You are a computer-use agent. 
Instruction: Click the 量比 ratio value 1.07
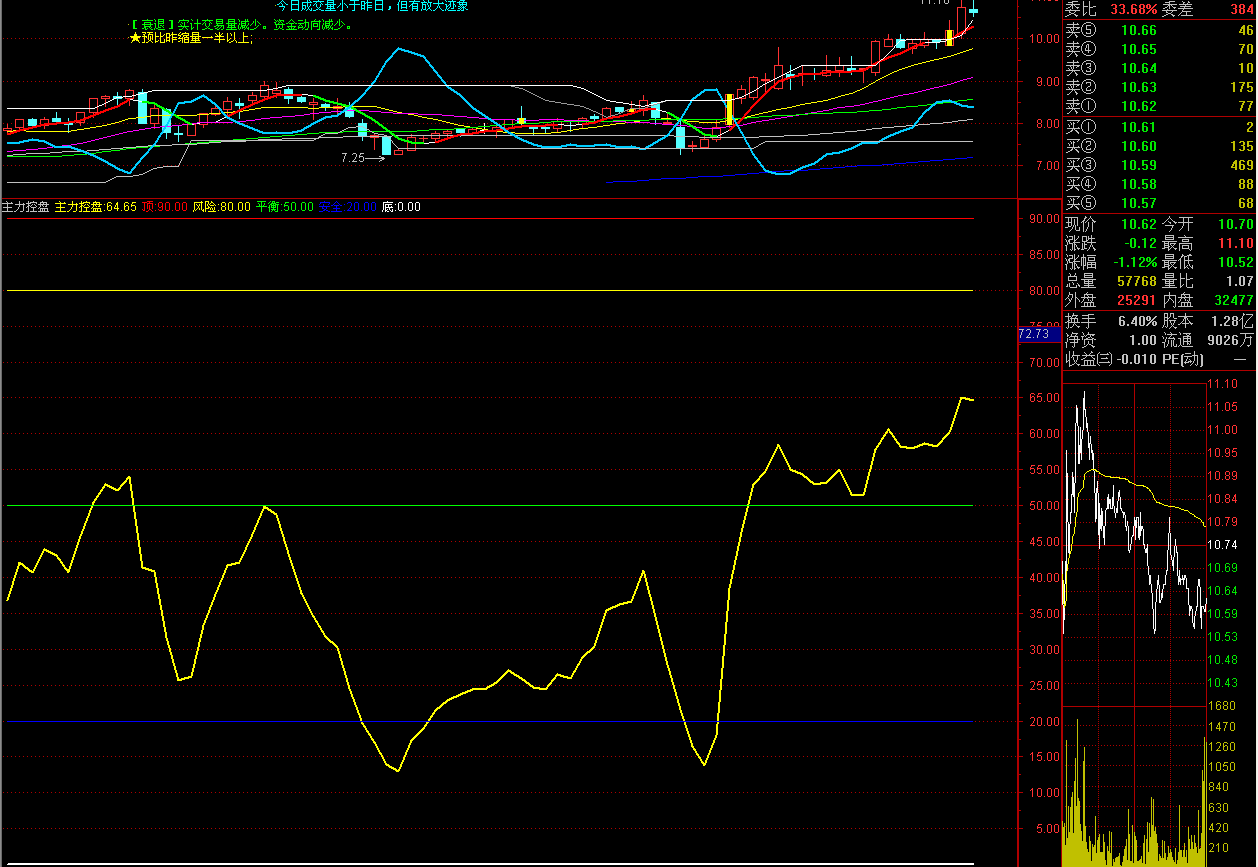point(1240,281)
